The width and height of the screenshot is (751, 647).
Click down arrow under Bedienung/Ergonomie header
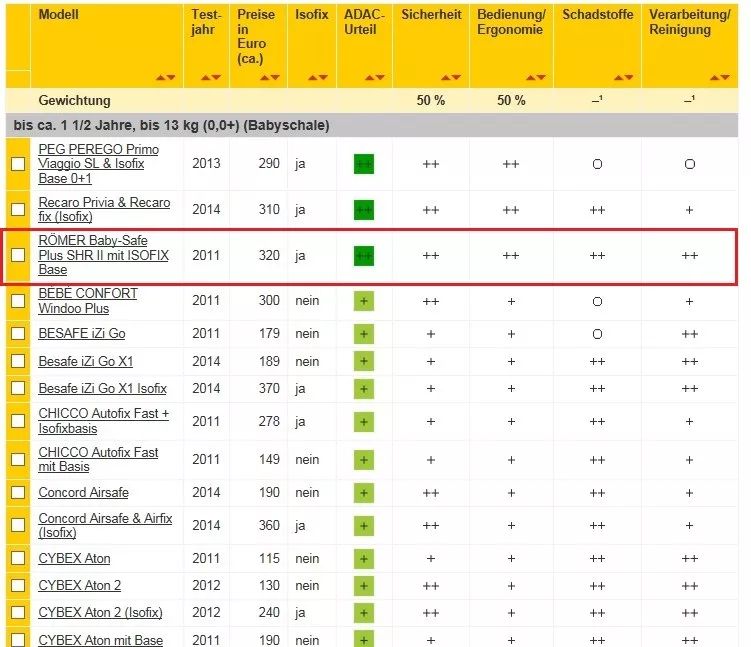(x=540, y=77)
